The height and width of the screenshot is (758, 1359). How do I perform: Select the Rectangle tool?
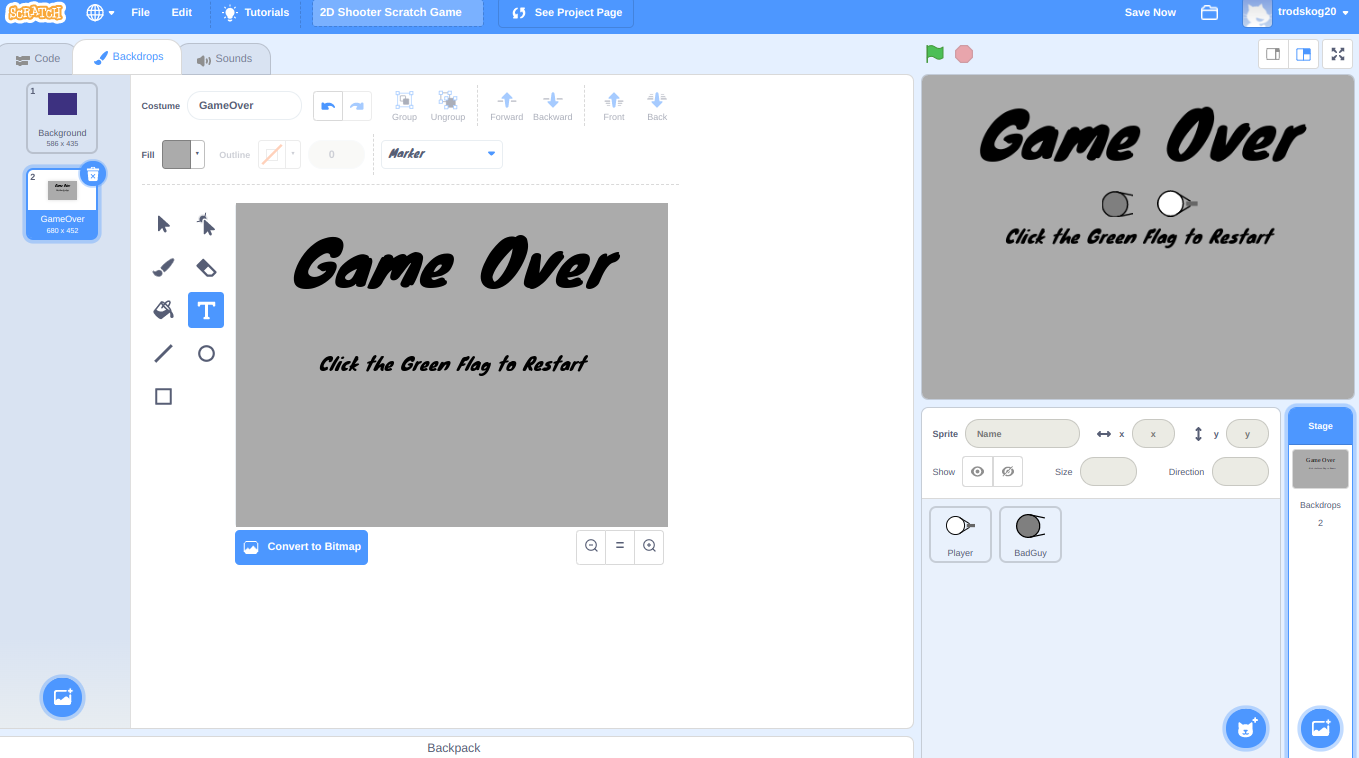point(163,396)
